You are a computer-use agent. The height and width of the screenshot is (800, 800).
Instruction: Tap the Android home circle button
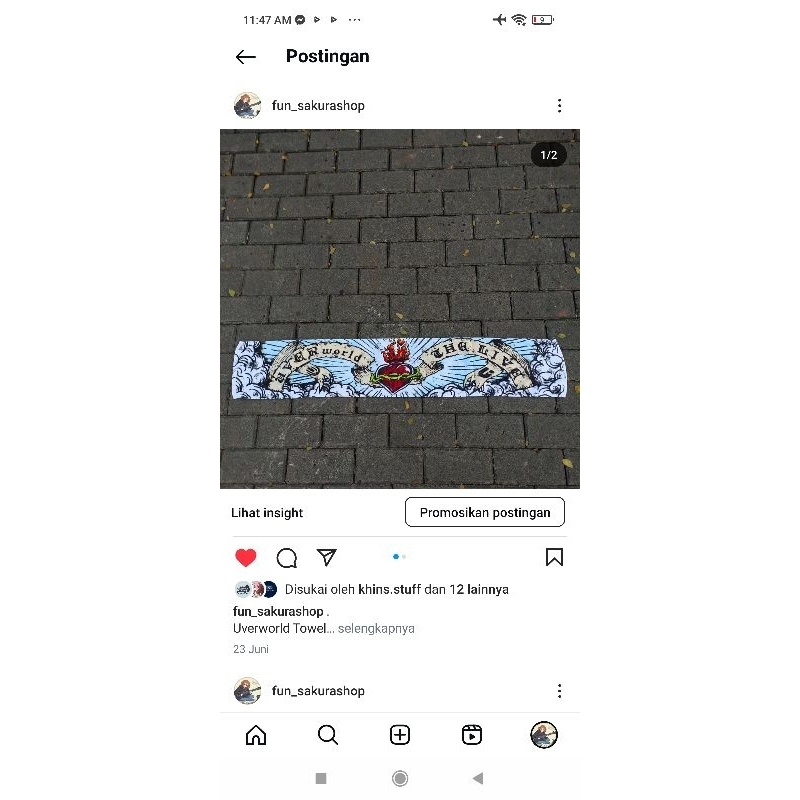(400, 779)
